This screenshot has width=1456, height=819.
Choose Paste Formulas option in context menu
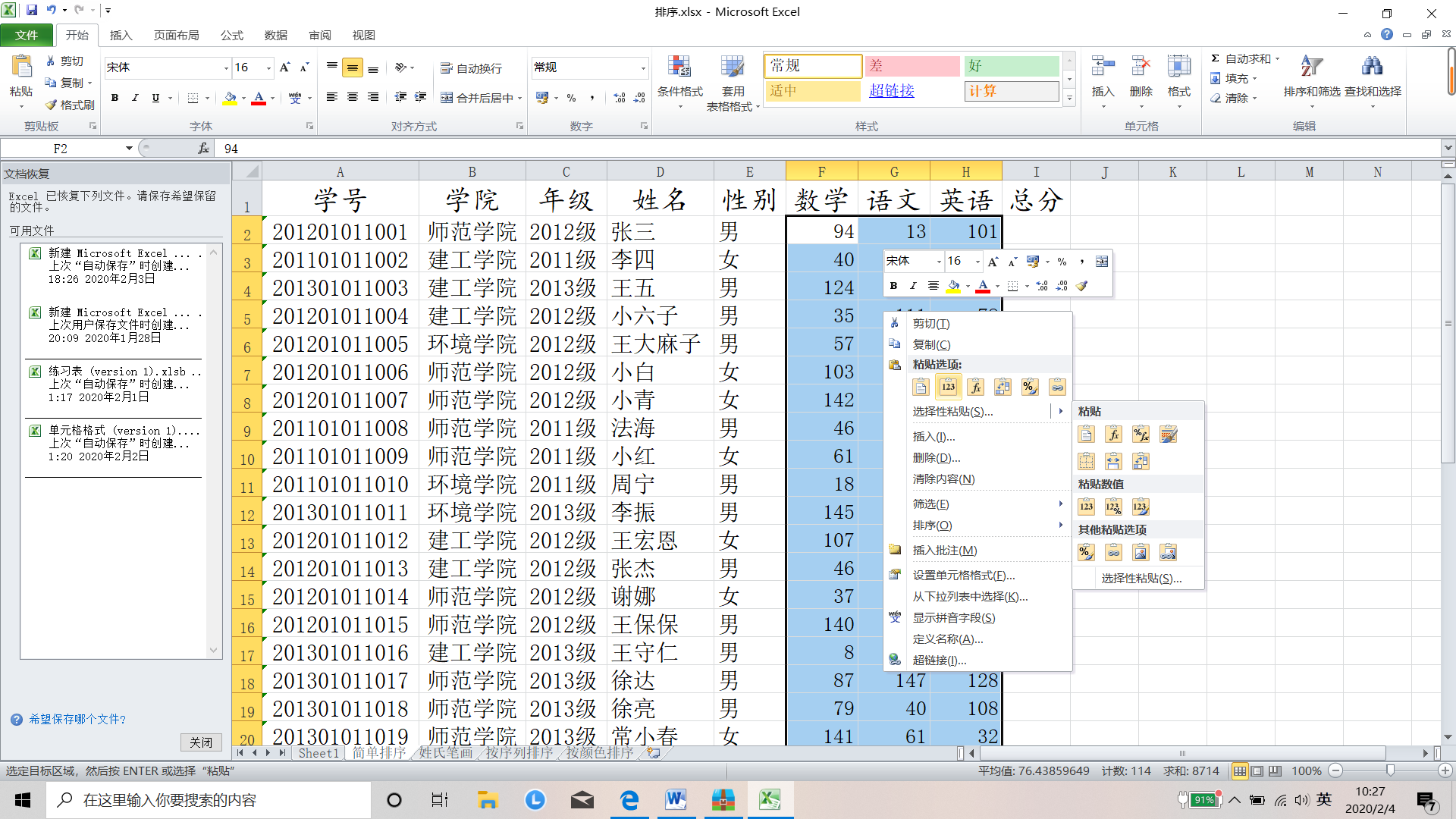(x=975, y=387)
